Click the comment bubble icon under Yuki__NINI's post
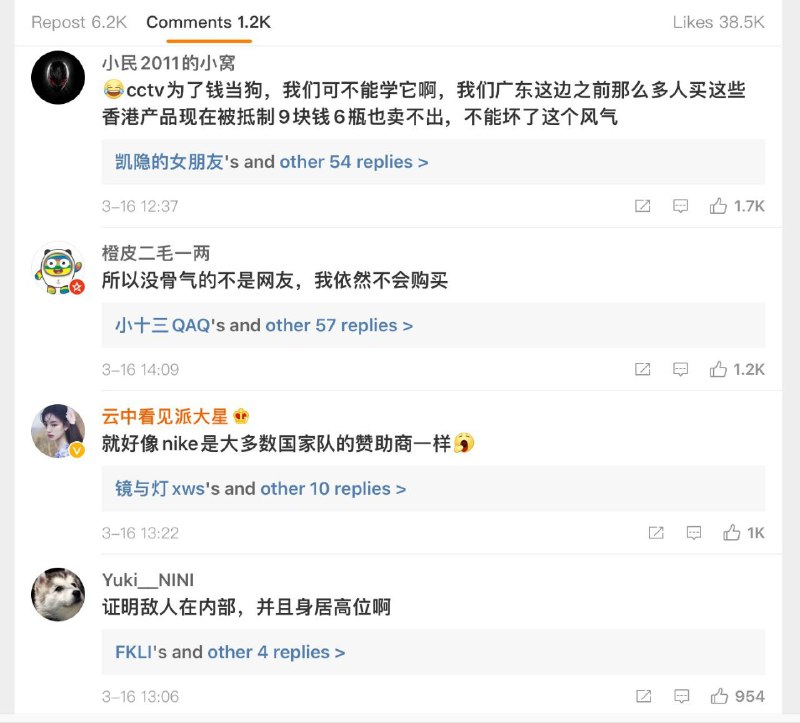Viewport: 800px width, 723px height. (x=681, y=695)
